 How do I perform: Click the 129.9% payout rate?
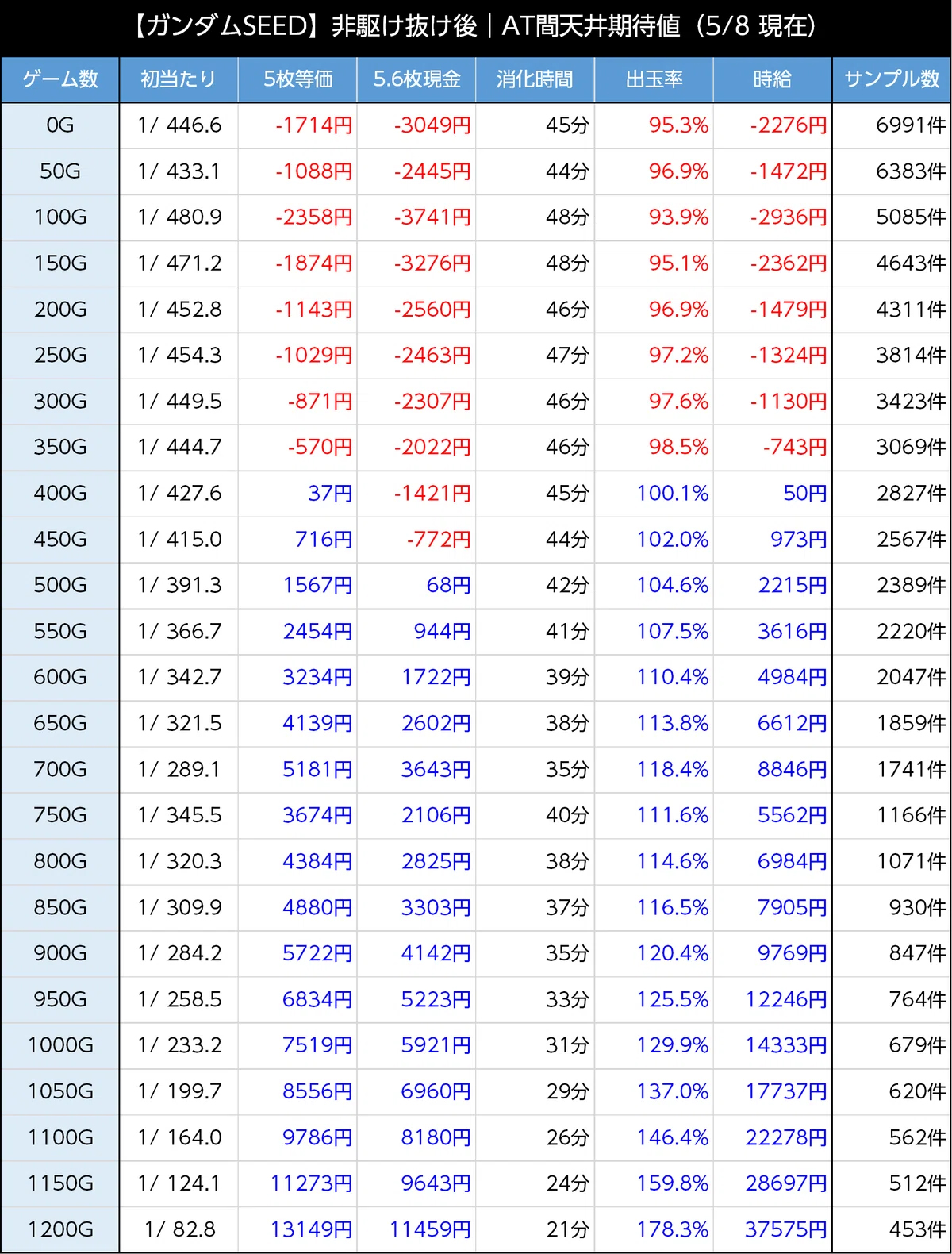coord(673,1046)
